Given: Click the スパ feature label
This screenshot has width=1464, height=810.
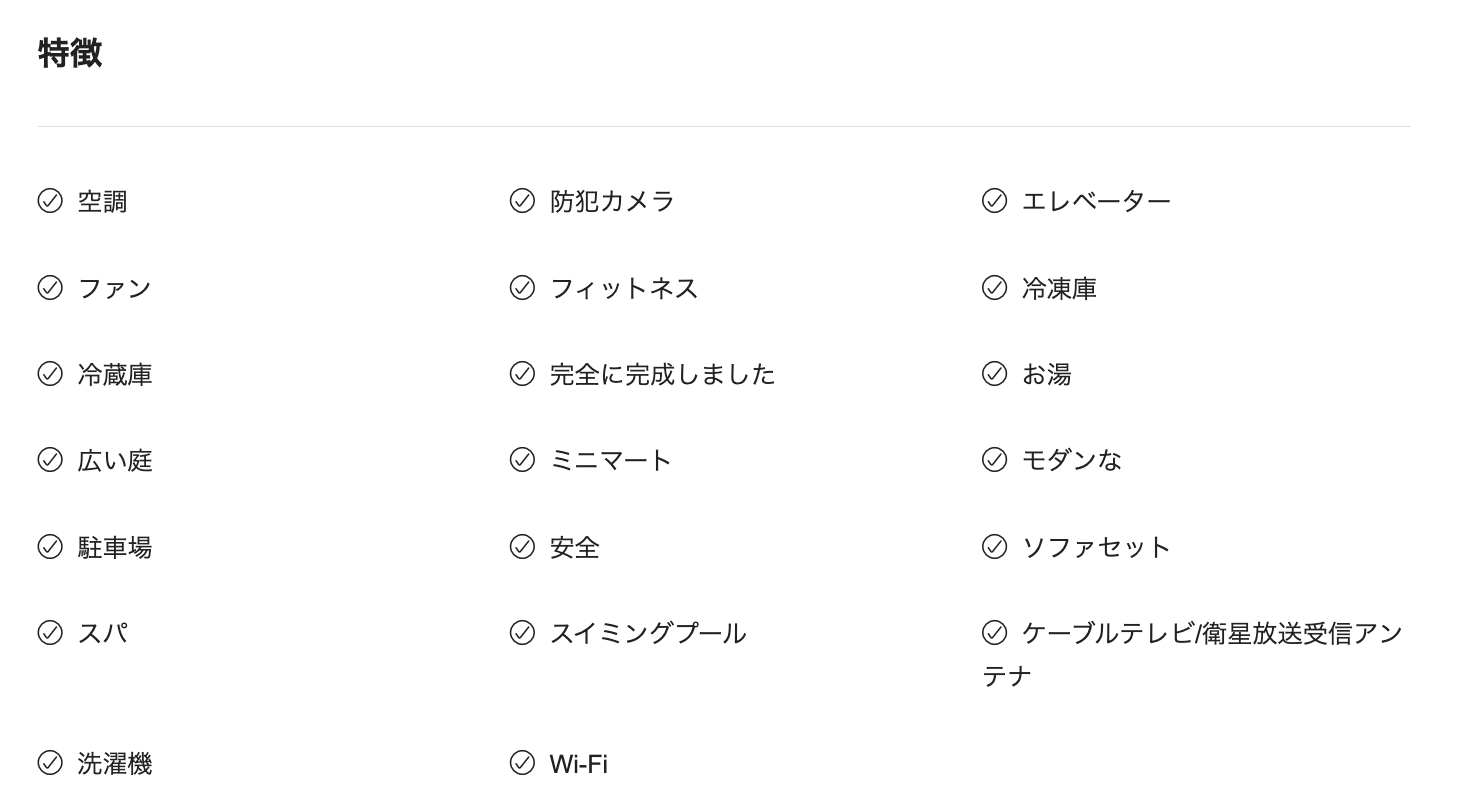Looking at the screenshot, I should pos(102,633).
